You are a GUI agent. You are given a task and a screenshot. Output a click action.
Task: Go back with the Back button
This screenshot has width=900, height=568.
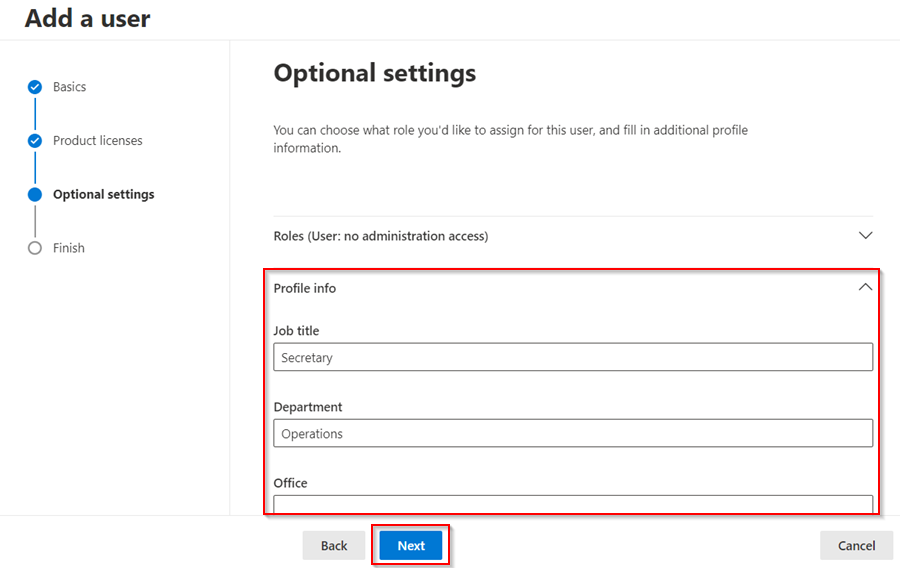(x=334, y=545)
